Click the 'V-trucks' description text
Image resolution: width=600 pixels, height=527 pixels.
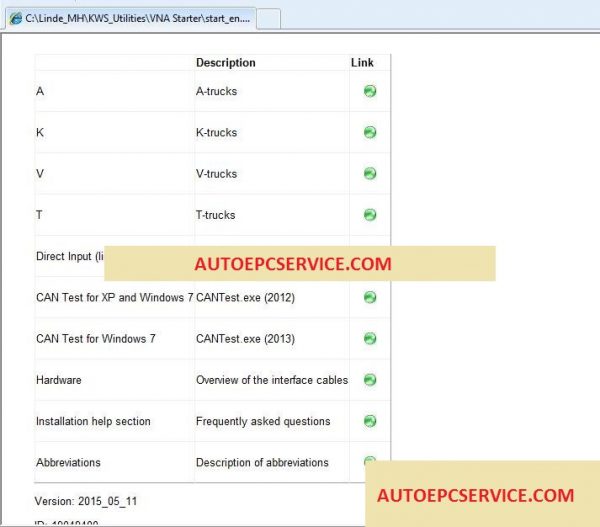click(216, 174)
